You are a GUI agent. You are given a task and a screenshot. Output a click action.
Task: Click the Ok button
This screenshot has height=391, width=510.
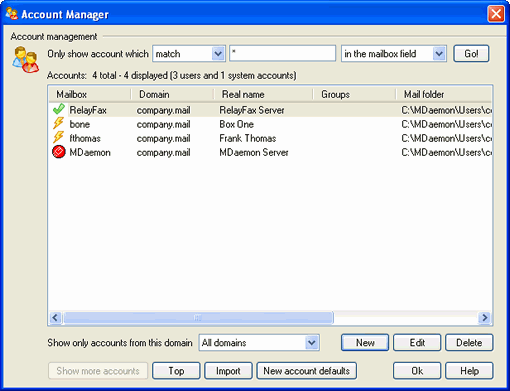point(417,371)
